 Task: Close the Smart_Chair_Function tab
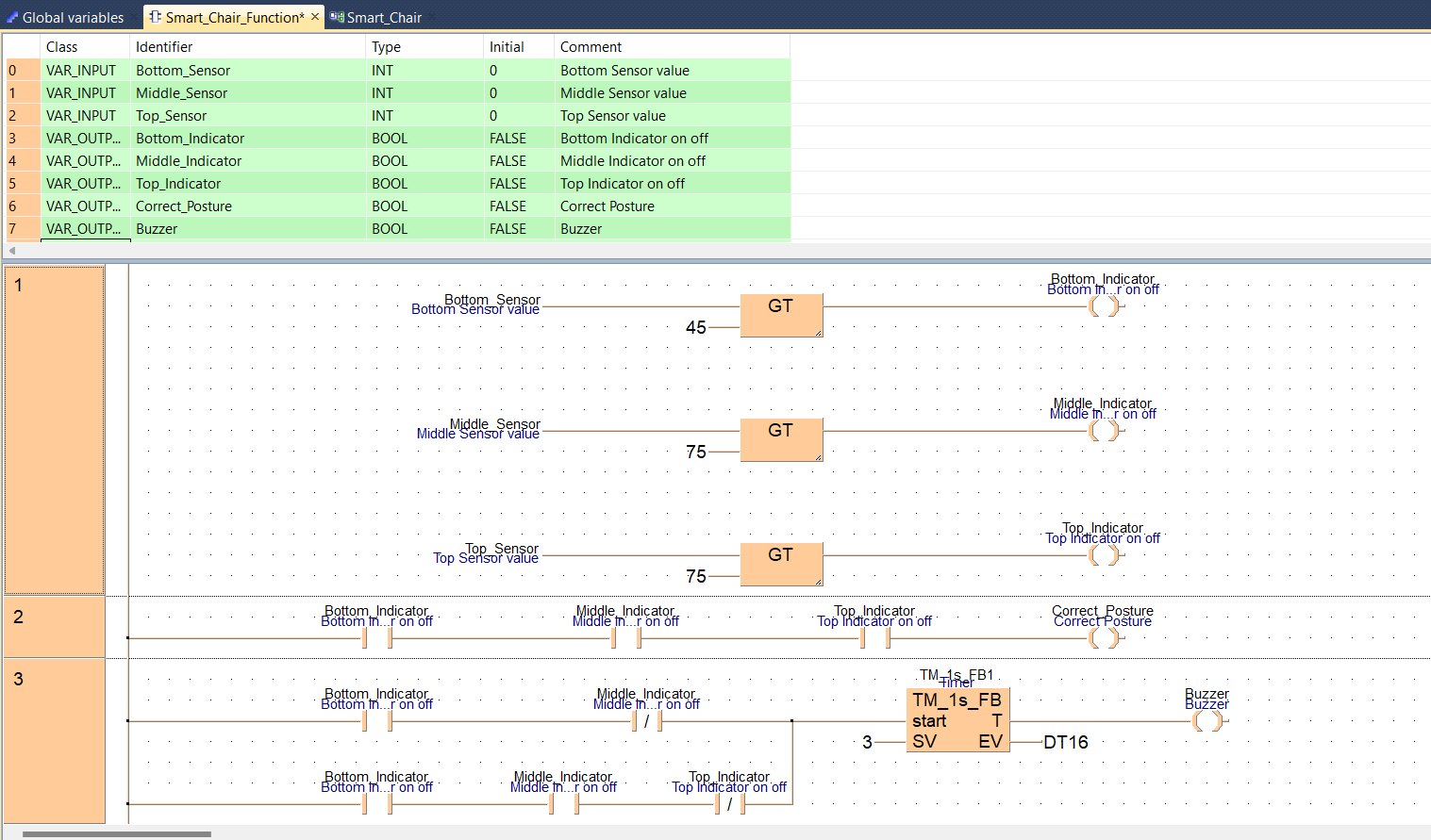pos(315,17)
